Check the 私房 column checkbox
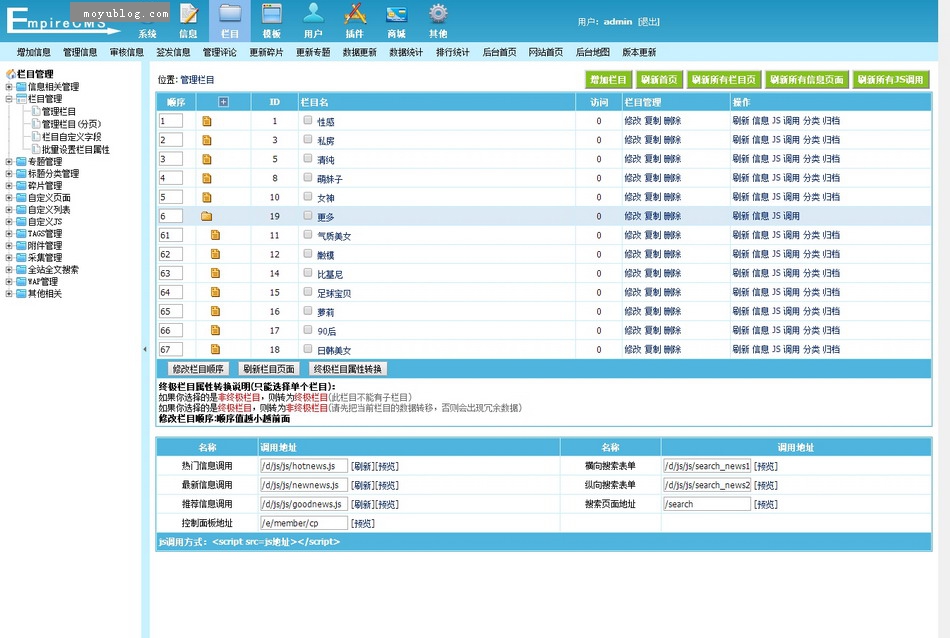The width and height of the screenshot is (950, 638). [x=308, y=139]
